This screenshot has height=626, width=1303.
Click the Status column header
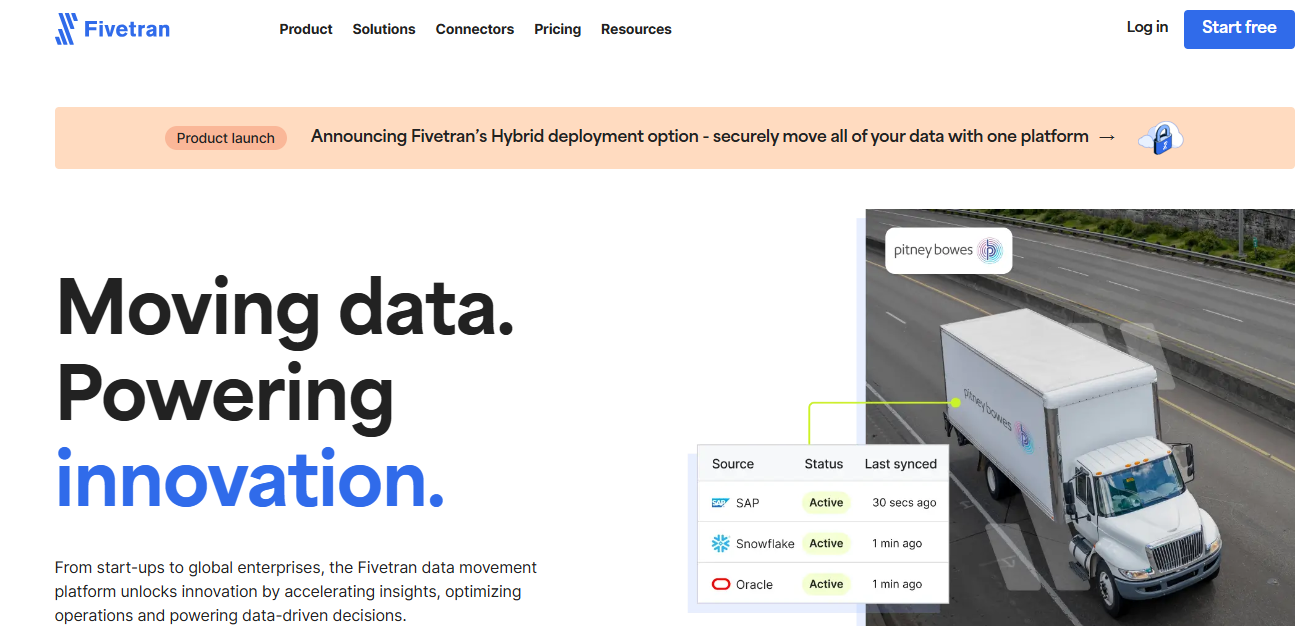click(824, 464)
